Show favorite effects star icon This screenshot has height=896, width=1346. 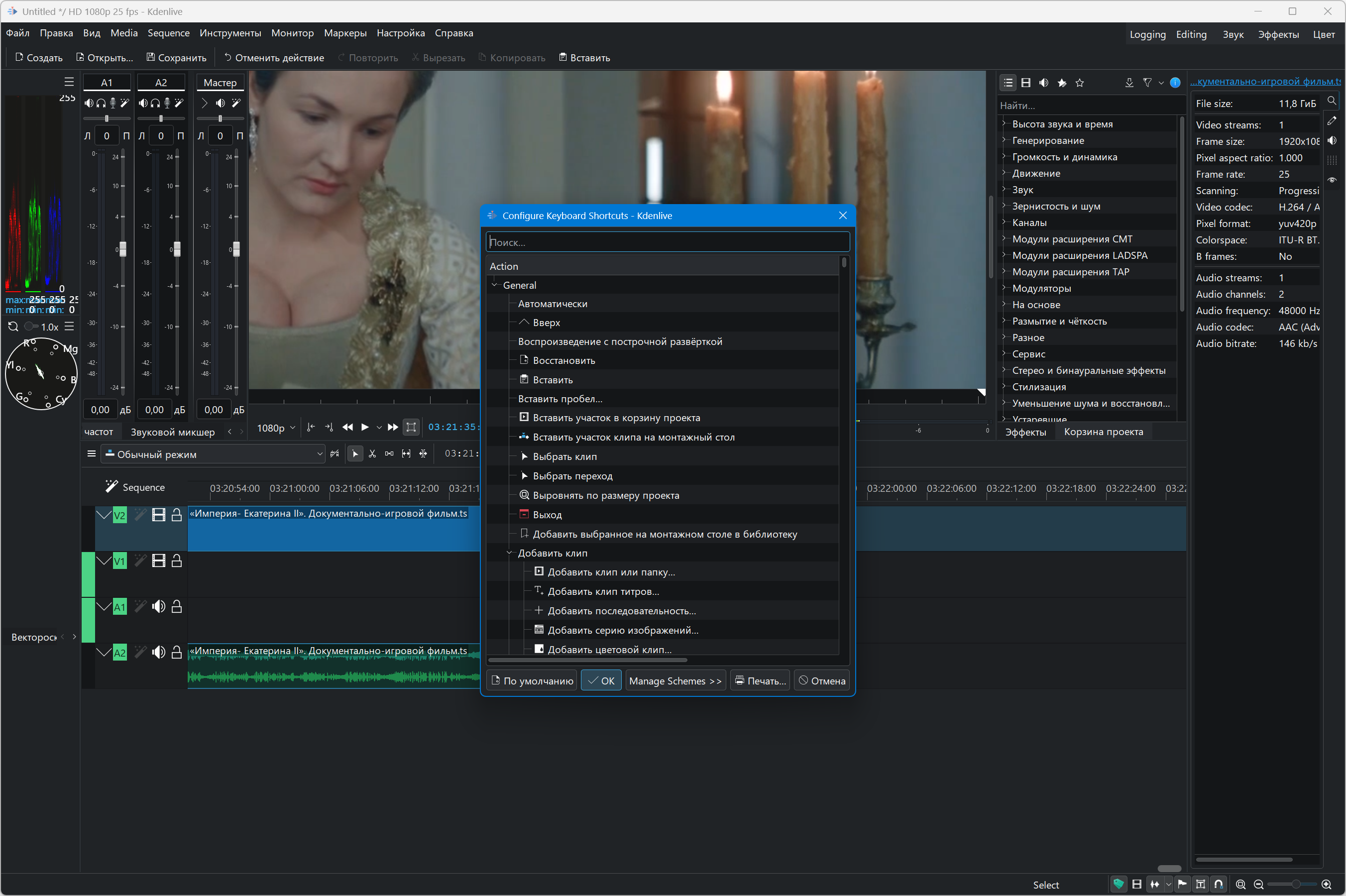(1079, 83)
